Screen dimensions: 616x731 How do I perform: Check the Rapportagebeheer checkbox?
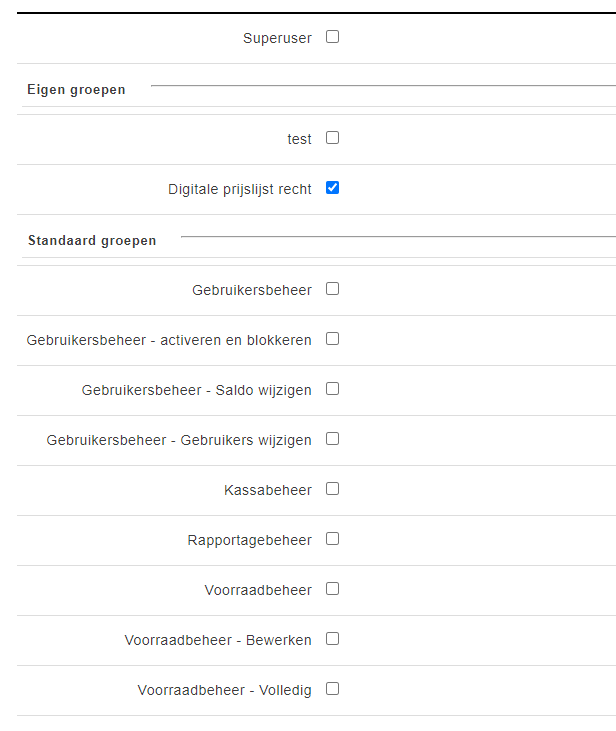(333, 539)
